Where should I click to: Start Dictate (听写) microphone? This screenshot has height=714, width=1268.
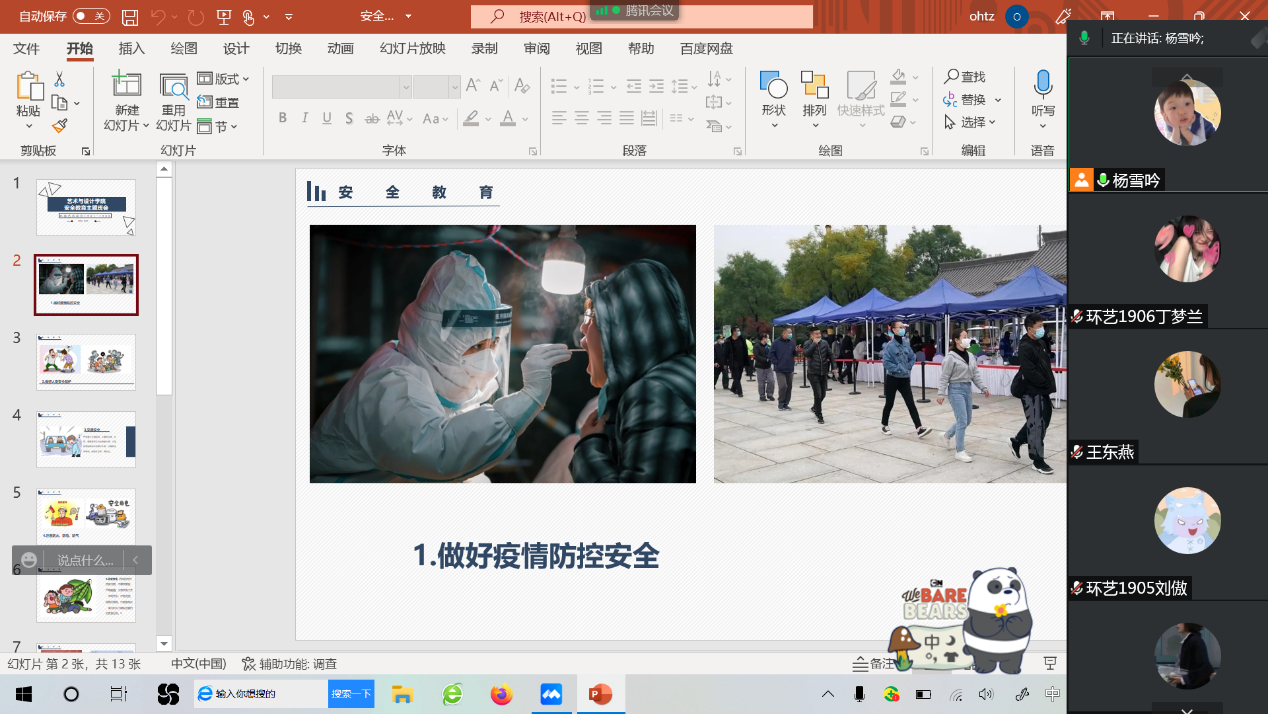[1043, 86]
